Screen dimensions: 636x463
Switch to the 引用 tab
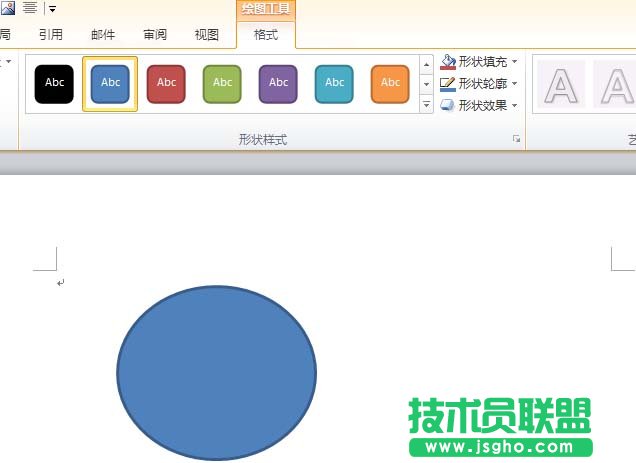[x=51, y=34]
